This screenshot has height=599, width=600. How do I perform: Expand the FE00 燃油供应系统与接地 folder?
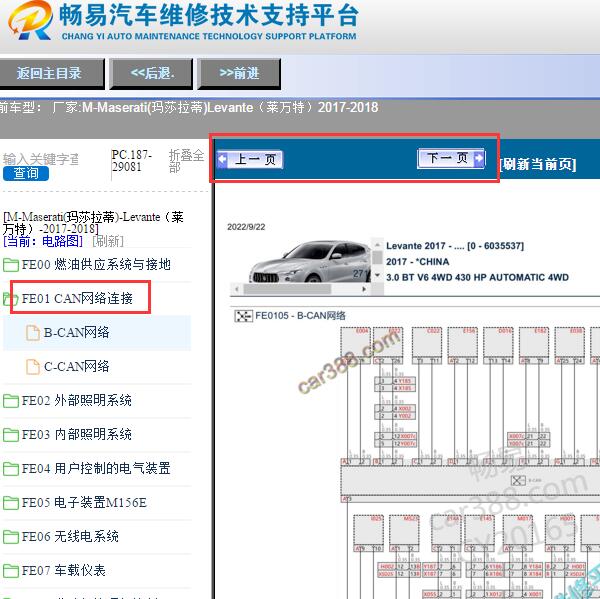[x=96, y=264]
